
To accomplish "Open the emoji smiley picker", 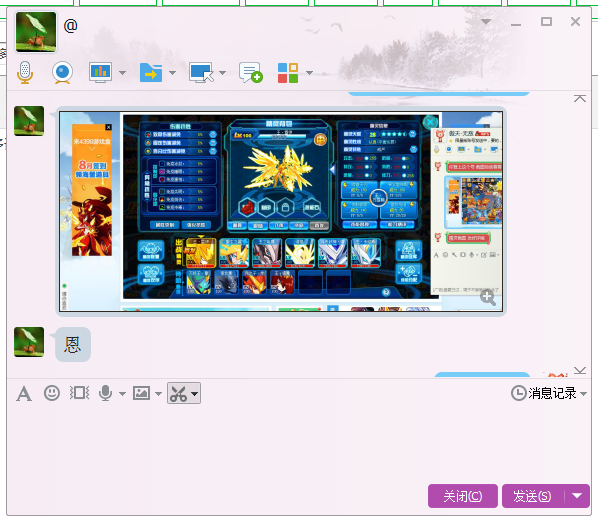I will tap(52, 393).
